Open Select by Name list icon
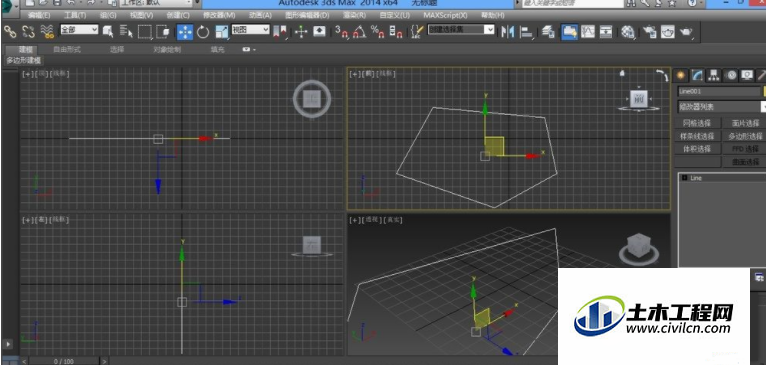This screenshot has height=365, width=766. (126, 32)
